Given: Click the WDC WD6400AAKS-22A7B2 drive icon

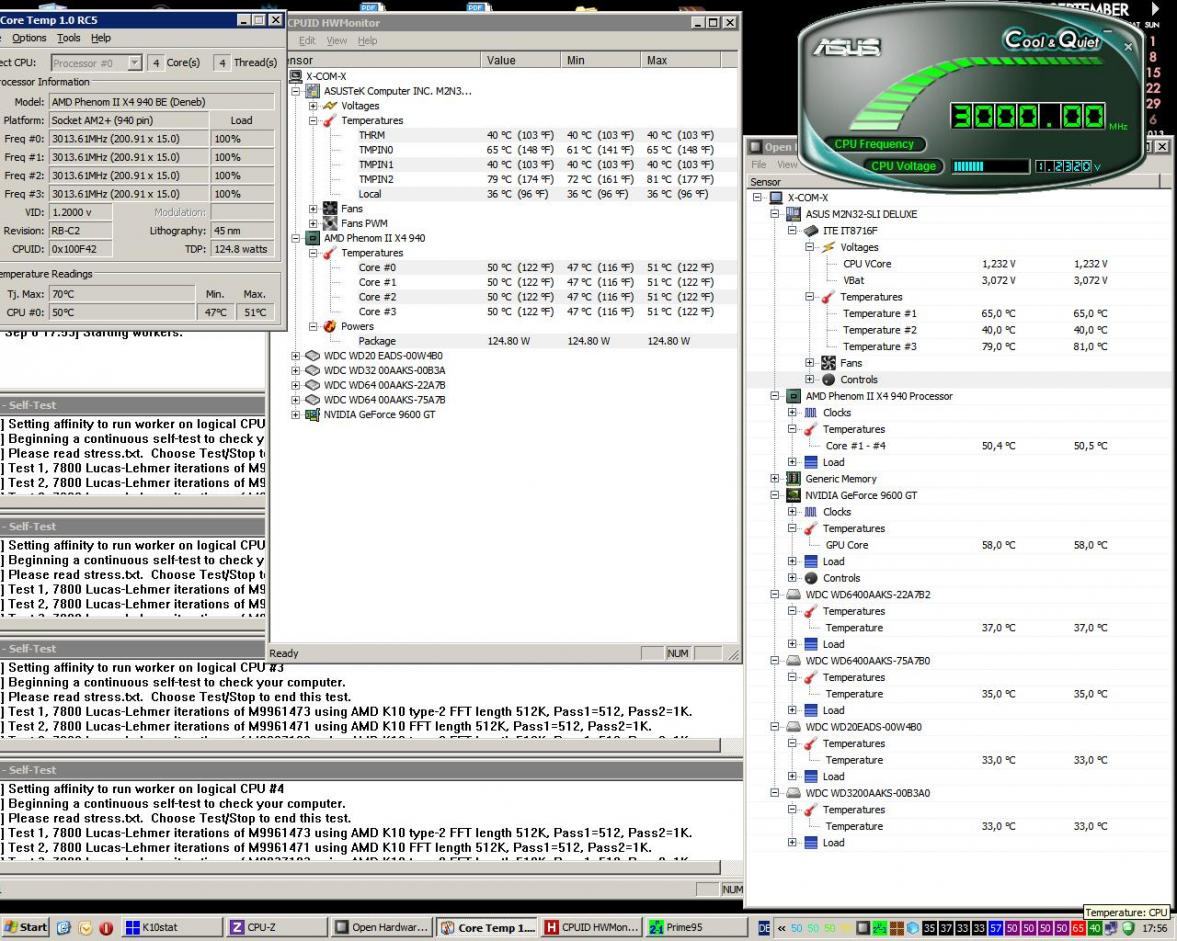Looking at the screenshot, I should click(793, 594).
